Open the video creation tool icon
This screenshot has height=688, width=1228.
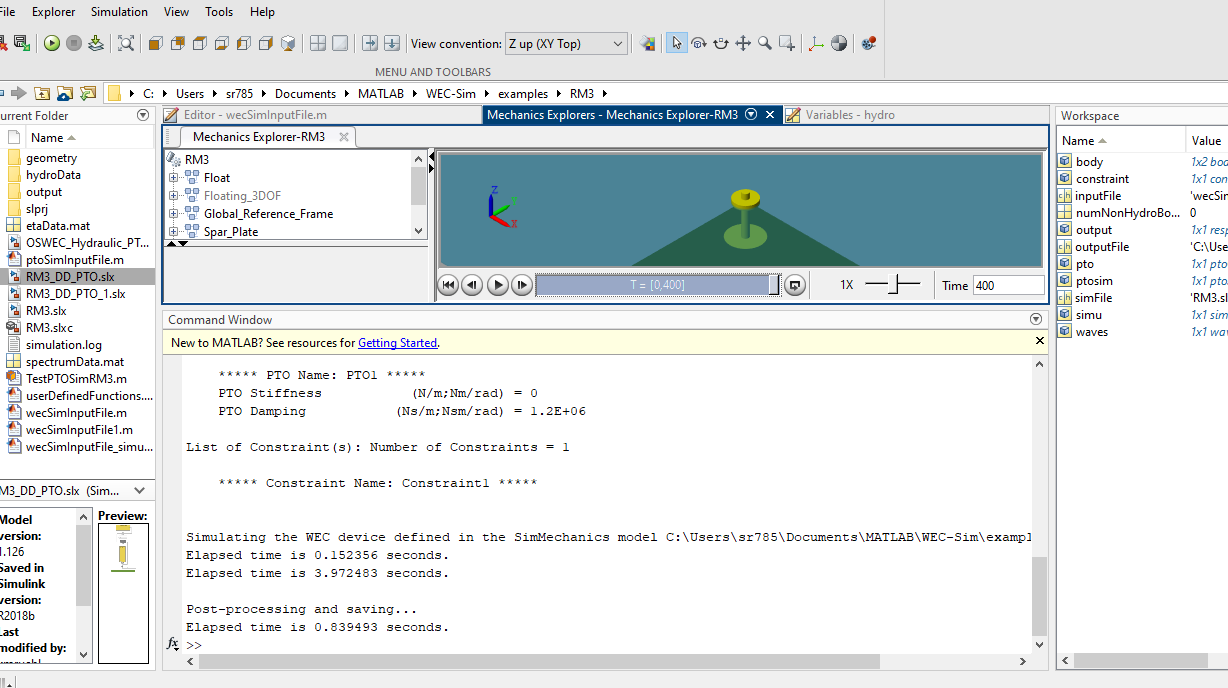click(869, 42)
